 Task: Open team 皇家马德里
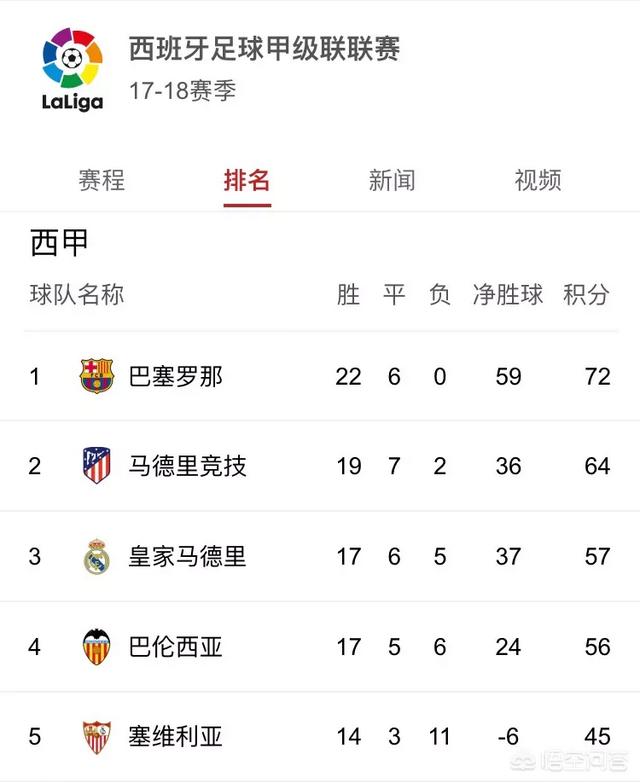click(187, 557)
